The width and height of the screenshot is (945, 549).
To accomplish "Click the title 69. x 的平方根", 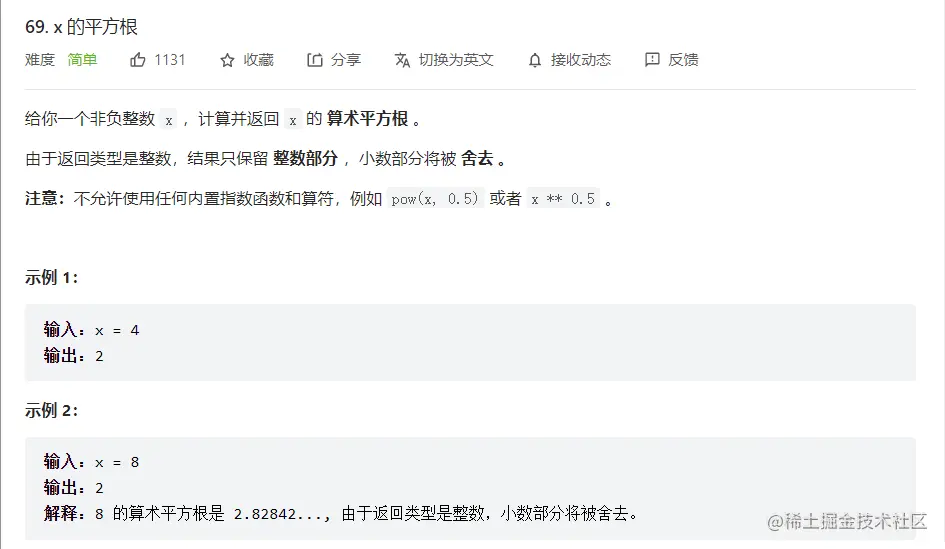I will 81,27.
